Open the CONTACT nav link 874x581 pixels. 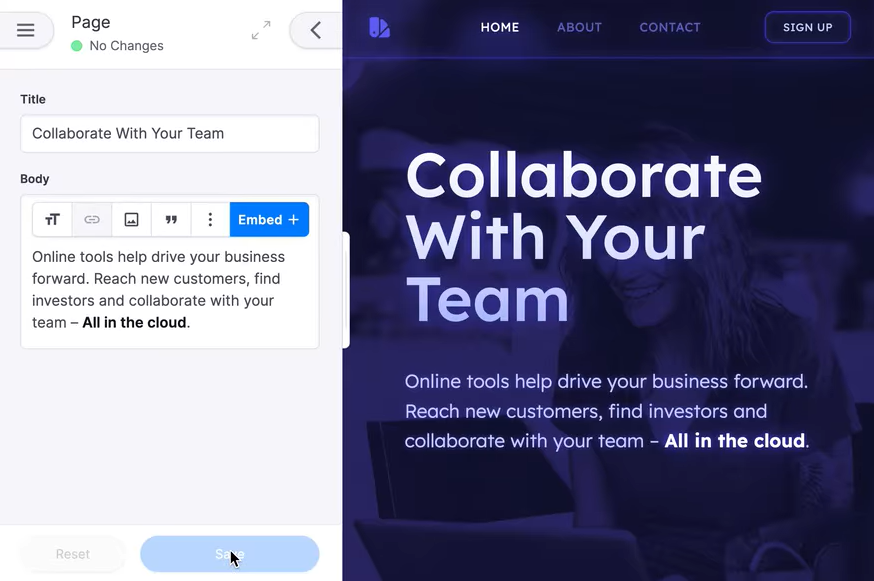click(669, 27)
